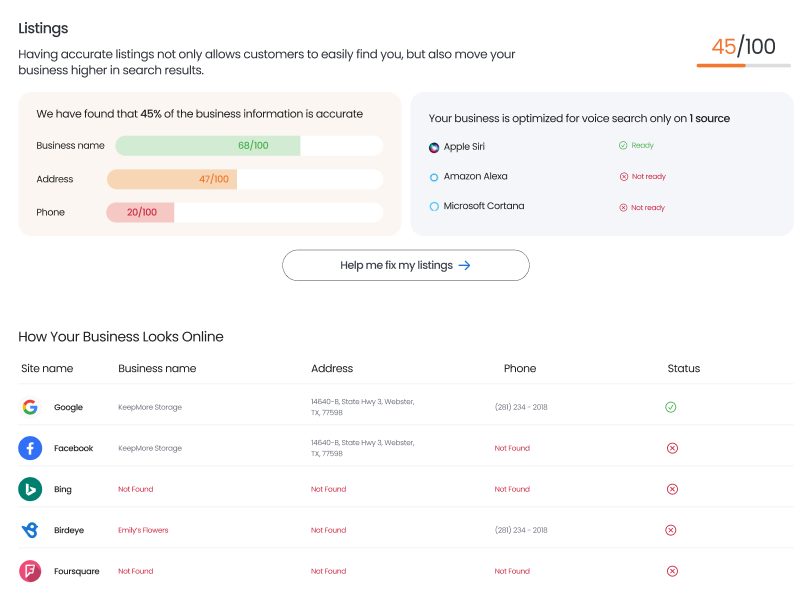Click the Amazon Alexa icon

(x=434, y=177)
